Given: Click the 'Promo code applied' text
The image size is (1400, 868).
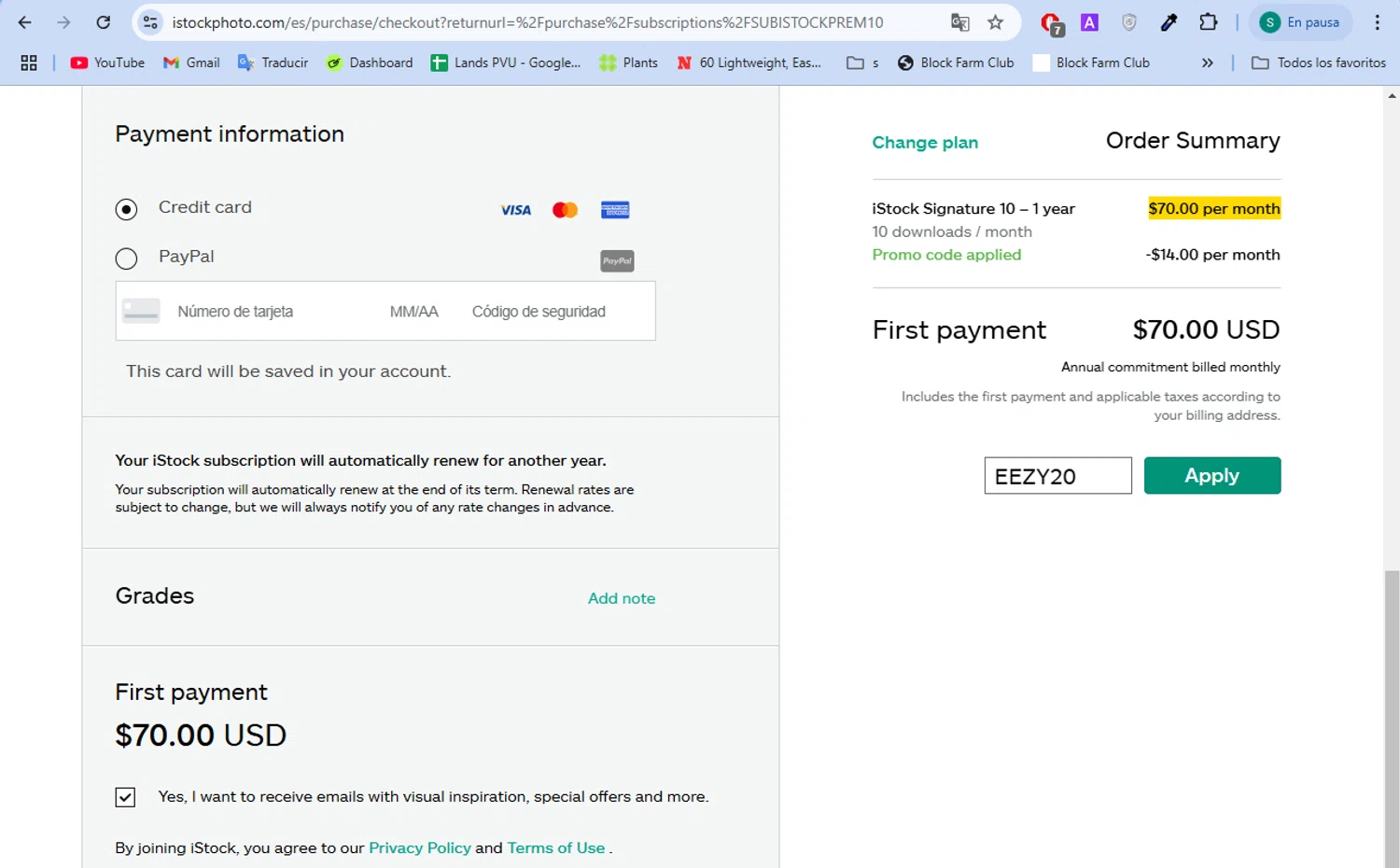Looking at the screenshot, I should (946, 255).
